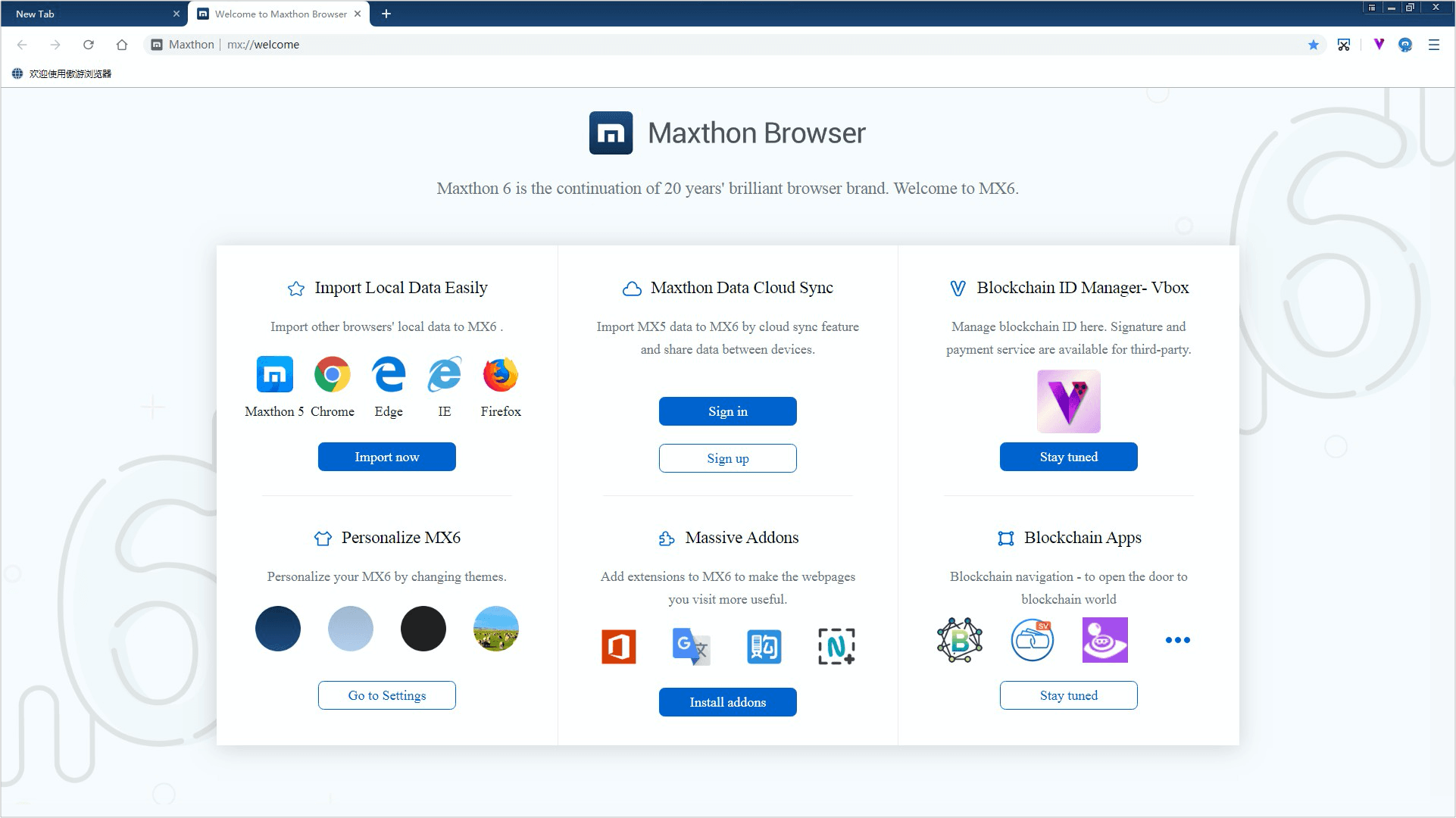1456x818 pixels.
Task: Select the Firefox import icon
Action: [500, 374]
